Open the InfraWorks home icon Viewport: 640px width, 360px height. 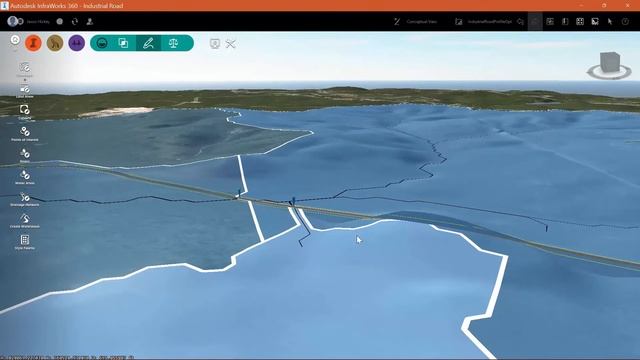point(15,40)
